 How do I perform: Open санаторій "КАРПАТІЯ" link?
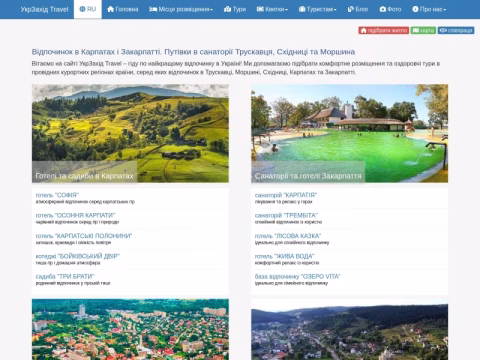286,195
